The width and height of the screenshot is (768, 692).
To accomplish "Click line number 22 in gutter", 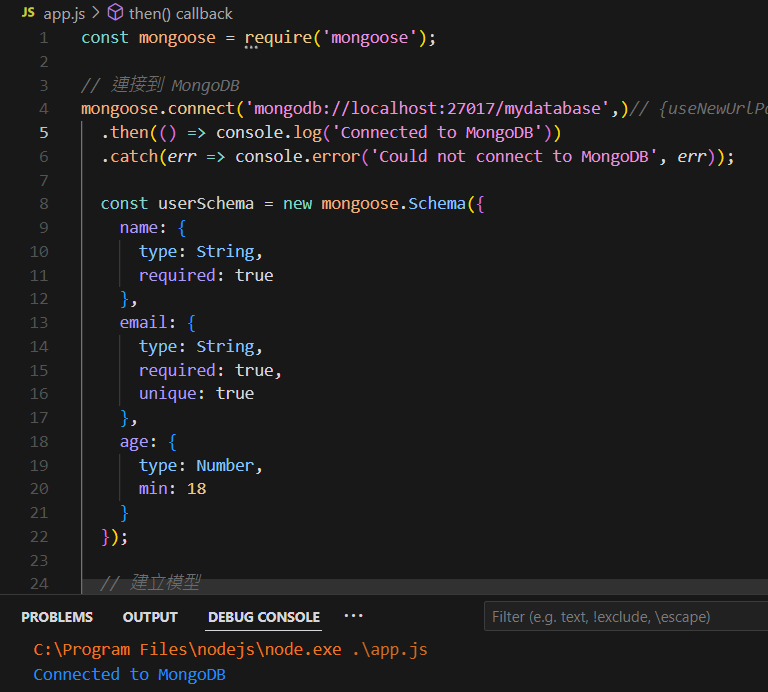I will (x=39, y=537).
